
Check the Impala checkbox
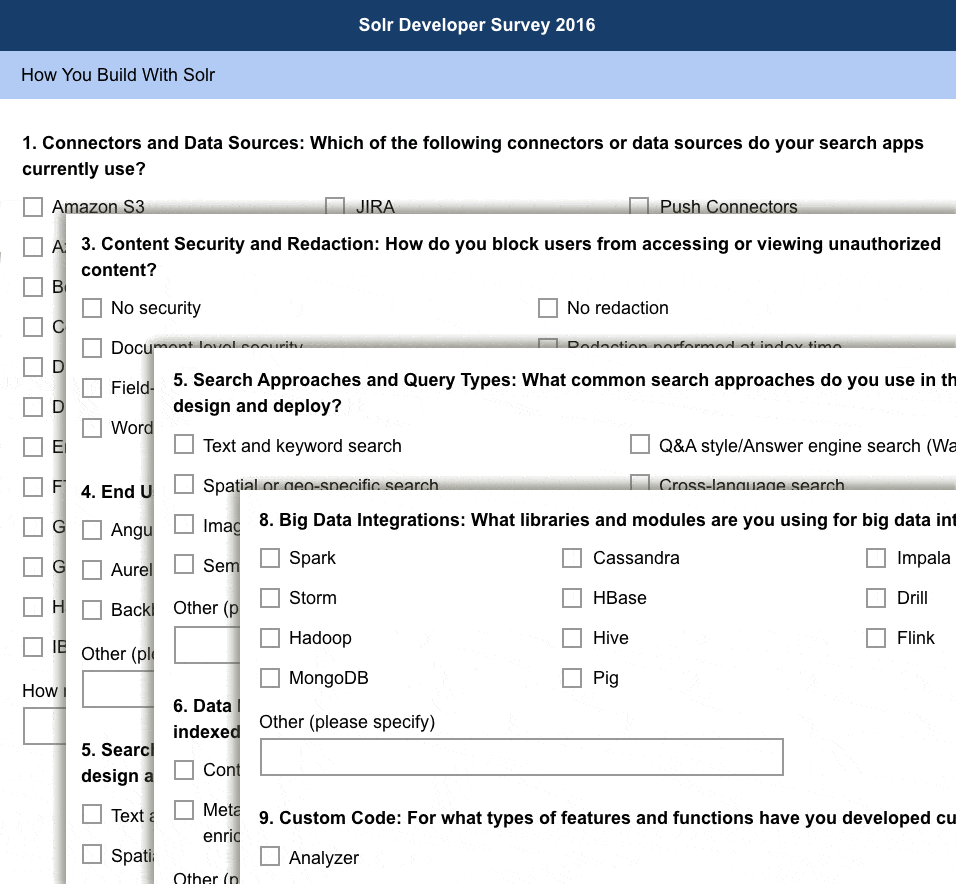(x=876, y=558)
